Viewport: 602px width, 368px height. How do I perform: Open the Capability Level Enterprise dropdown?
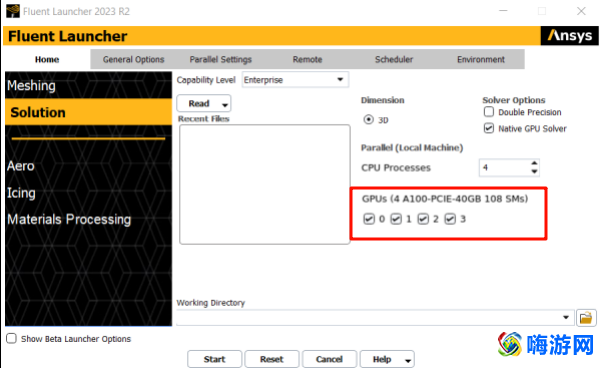click(x=295, y=80)
